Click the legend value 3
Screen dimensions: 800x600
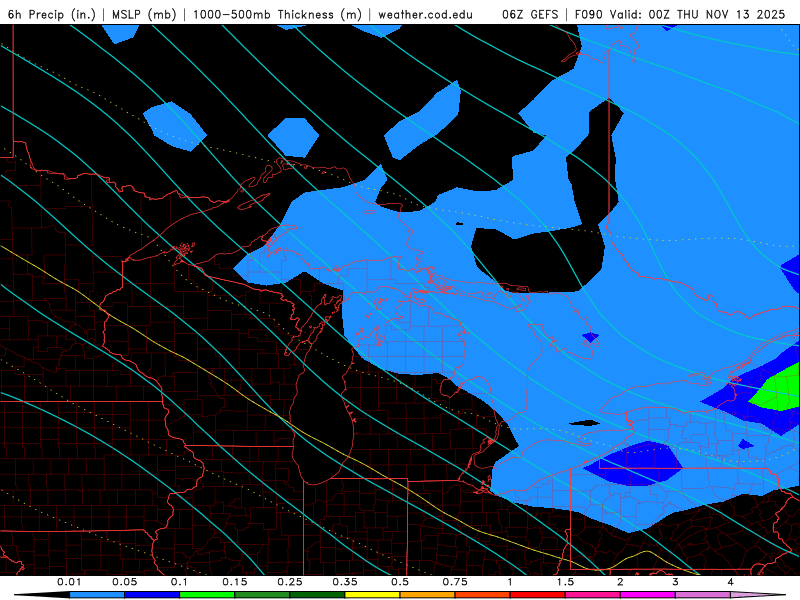[676, 582]
